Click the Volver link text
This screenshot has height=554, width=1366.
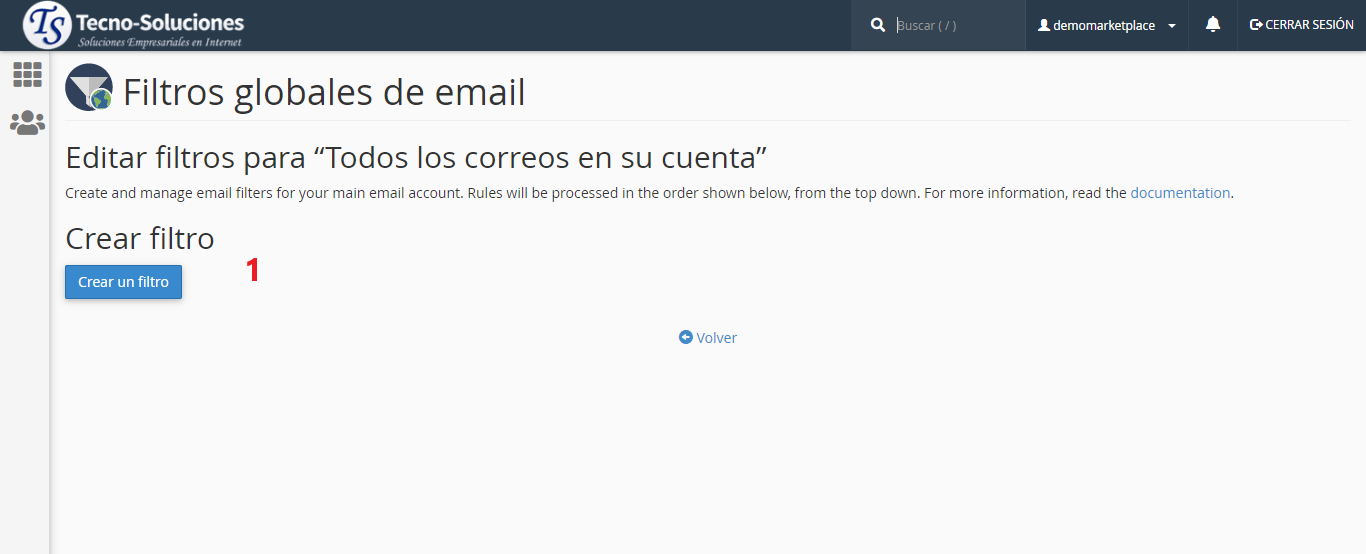[x=717, y=338]
